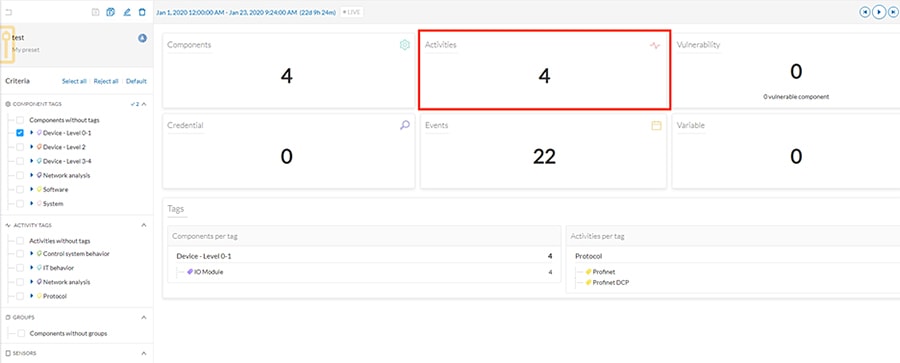Click the Software tag icon
Viewport: 900px width, 363px height.
pyautogui.click(x=39, y=189)
